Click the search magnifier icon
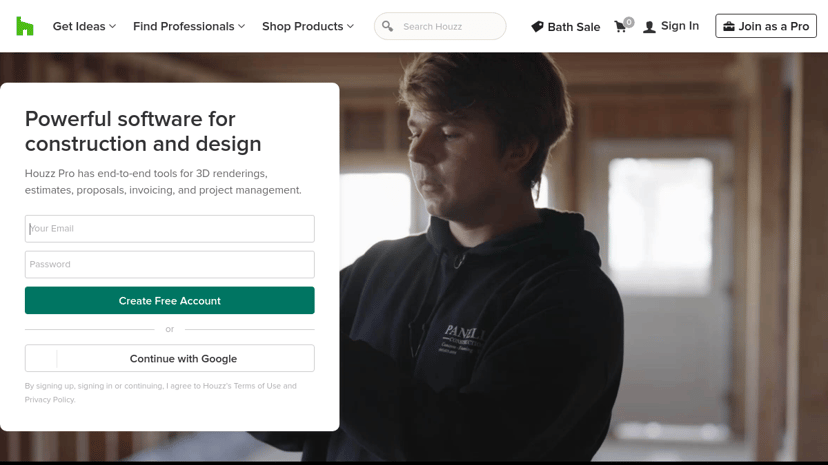This screenshot has height=465, width=828. [x=388, y=26]
